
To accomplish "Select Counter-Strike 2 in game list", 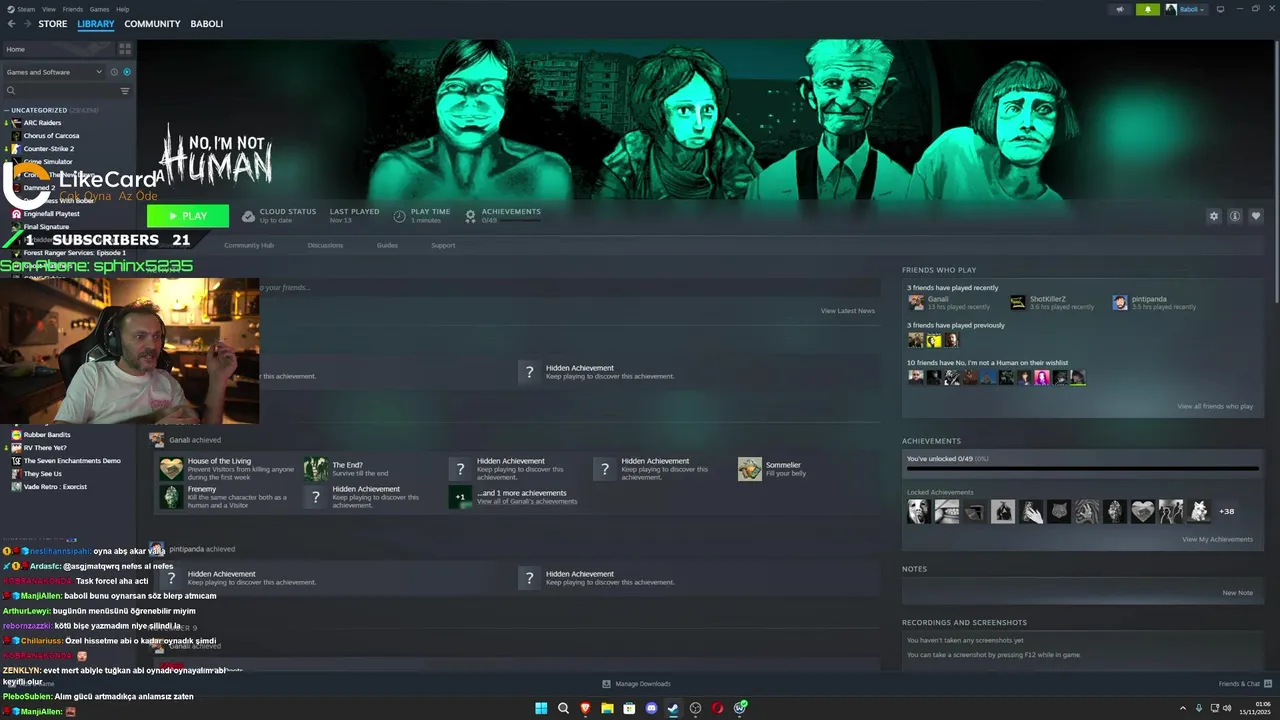I will (48, 149).
